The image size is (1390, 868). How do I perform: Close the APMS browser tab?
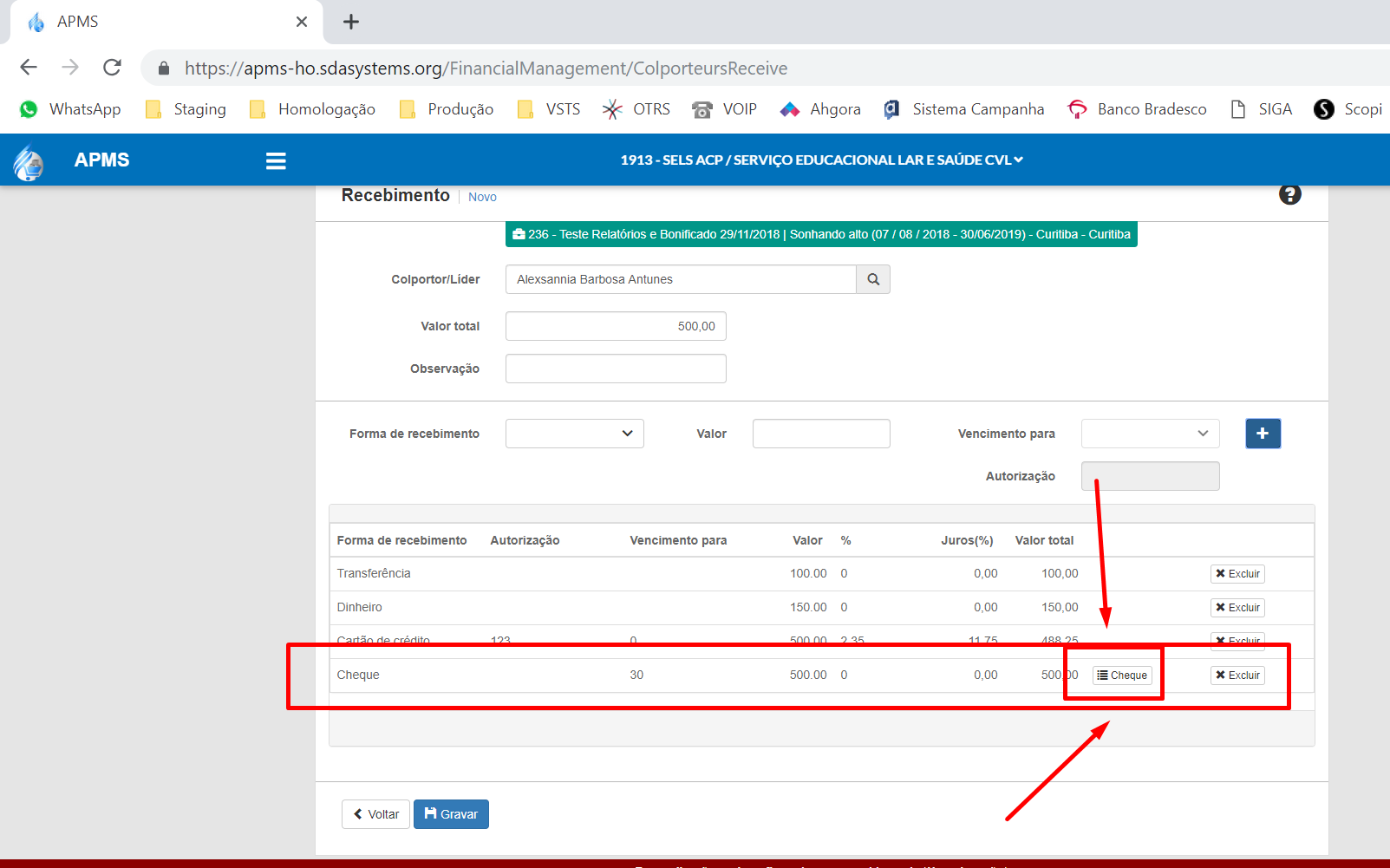tap(302, 22)
